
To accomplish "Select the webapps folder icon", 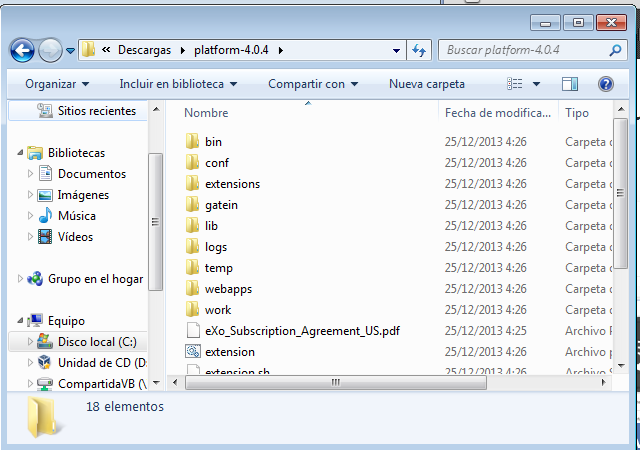I will (x=193, y=289).
